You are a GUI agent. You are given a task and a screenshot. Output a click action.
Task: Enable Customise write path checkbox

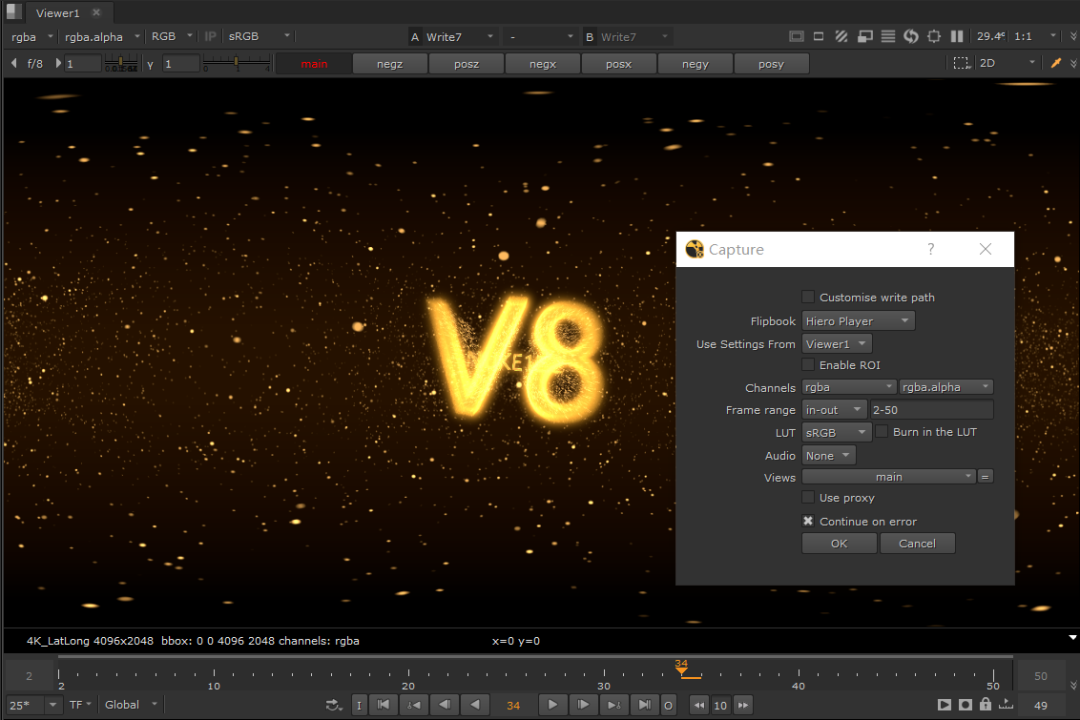coord(808,297)
